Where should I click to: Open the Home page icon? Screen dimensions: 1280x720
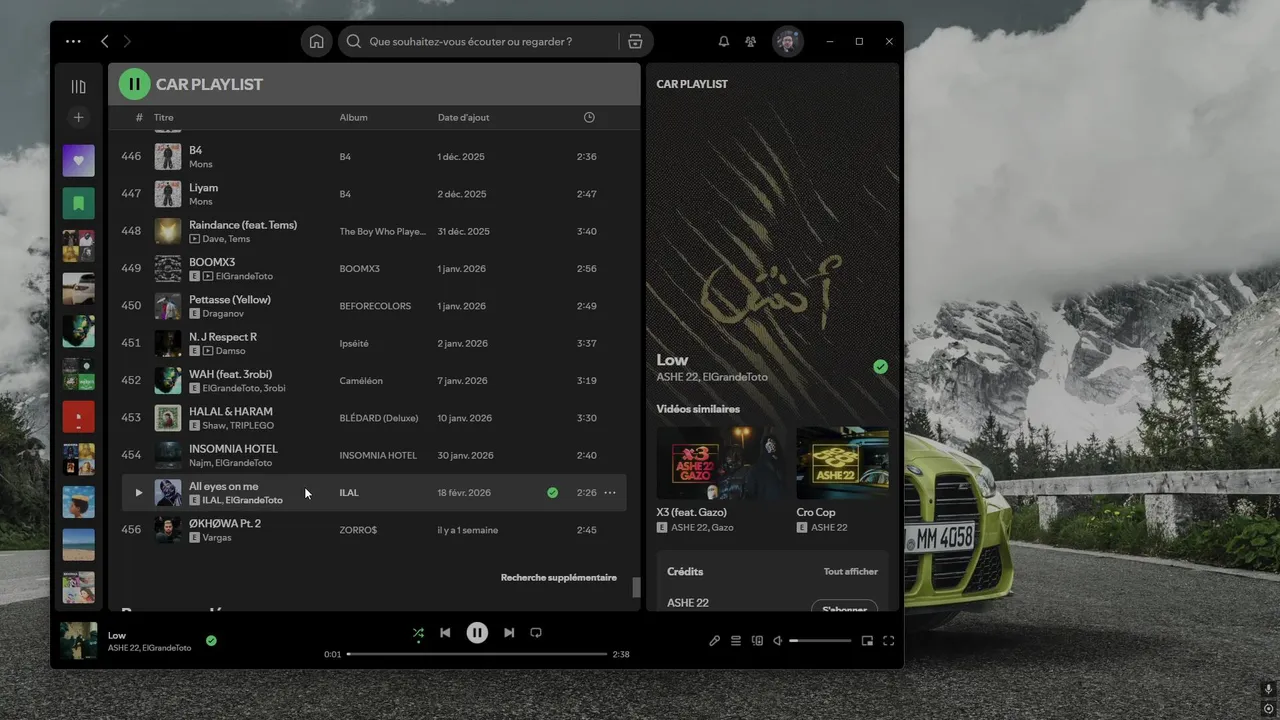click(316, 41)
